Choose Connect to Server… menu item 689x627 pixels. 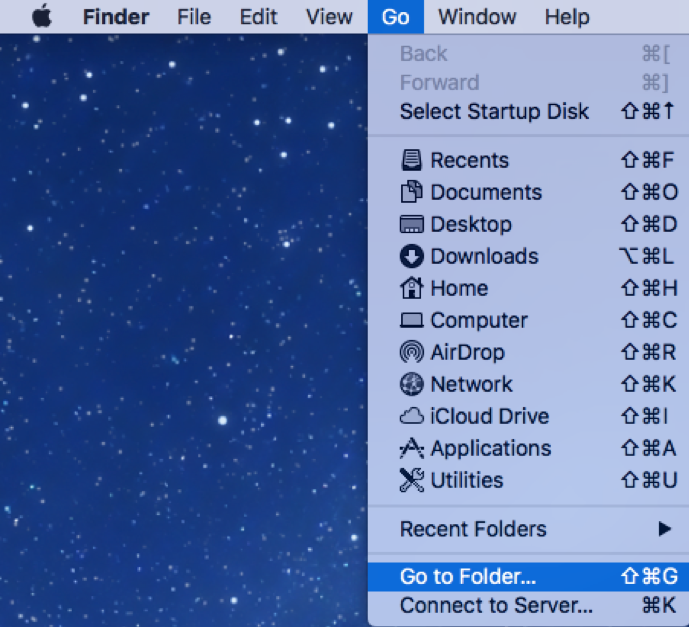tap(496, 605)
